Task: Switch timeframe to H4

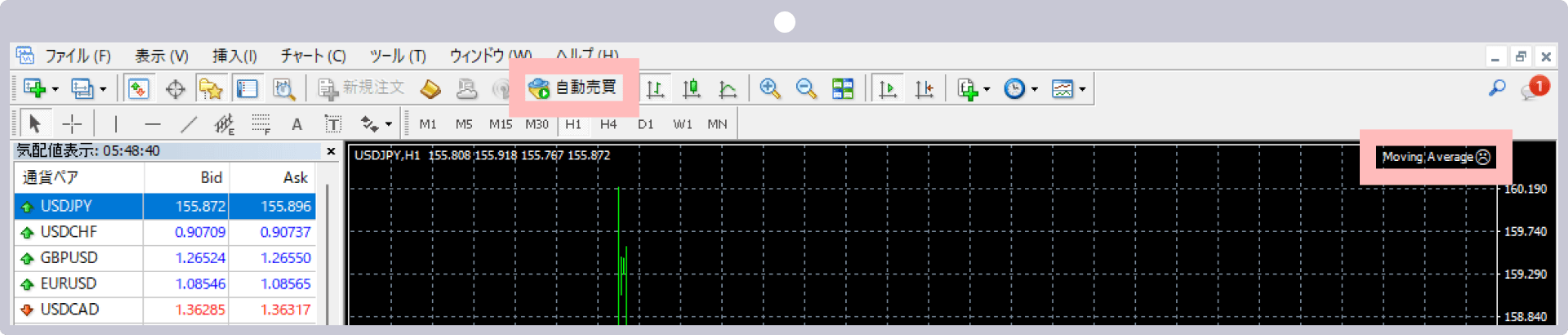Action: 608,124
